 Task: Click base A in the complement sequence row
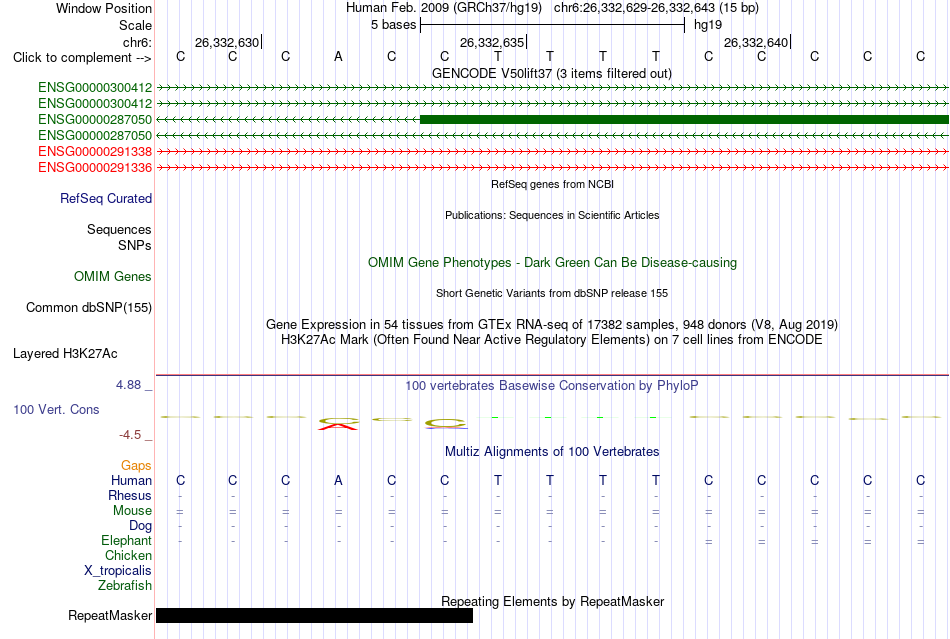point(338,56)
